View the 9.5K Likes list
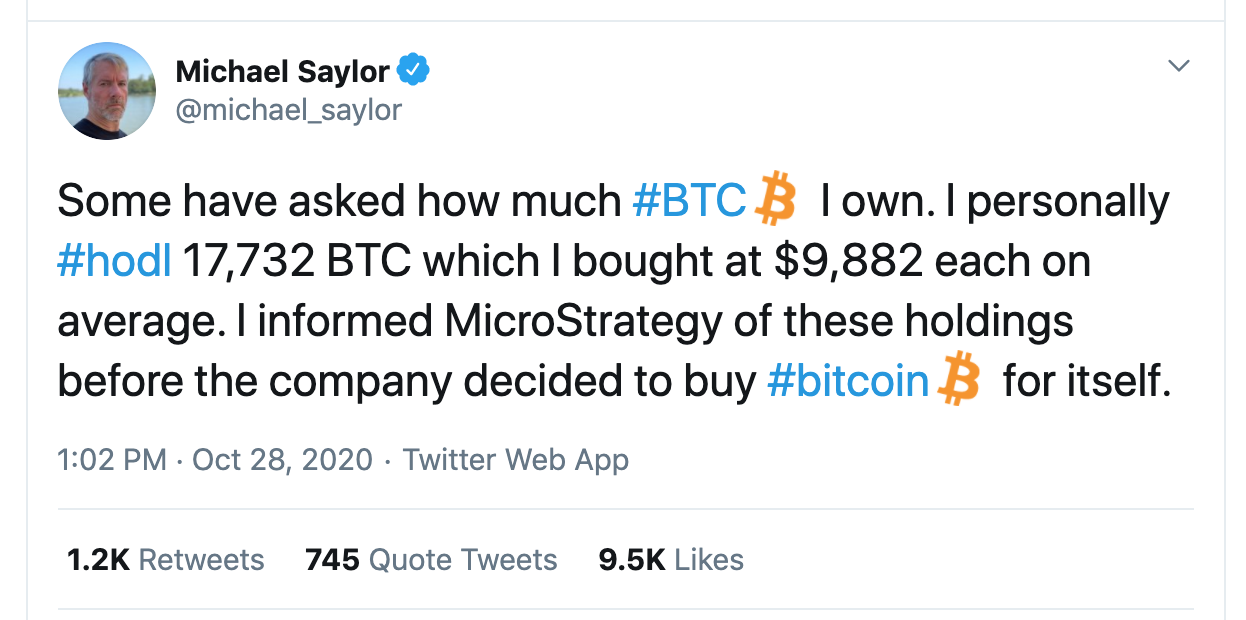Viewport: 1246px width, 620px height. click(671, 559)
